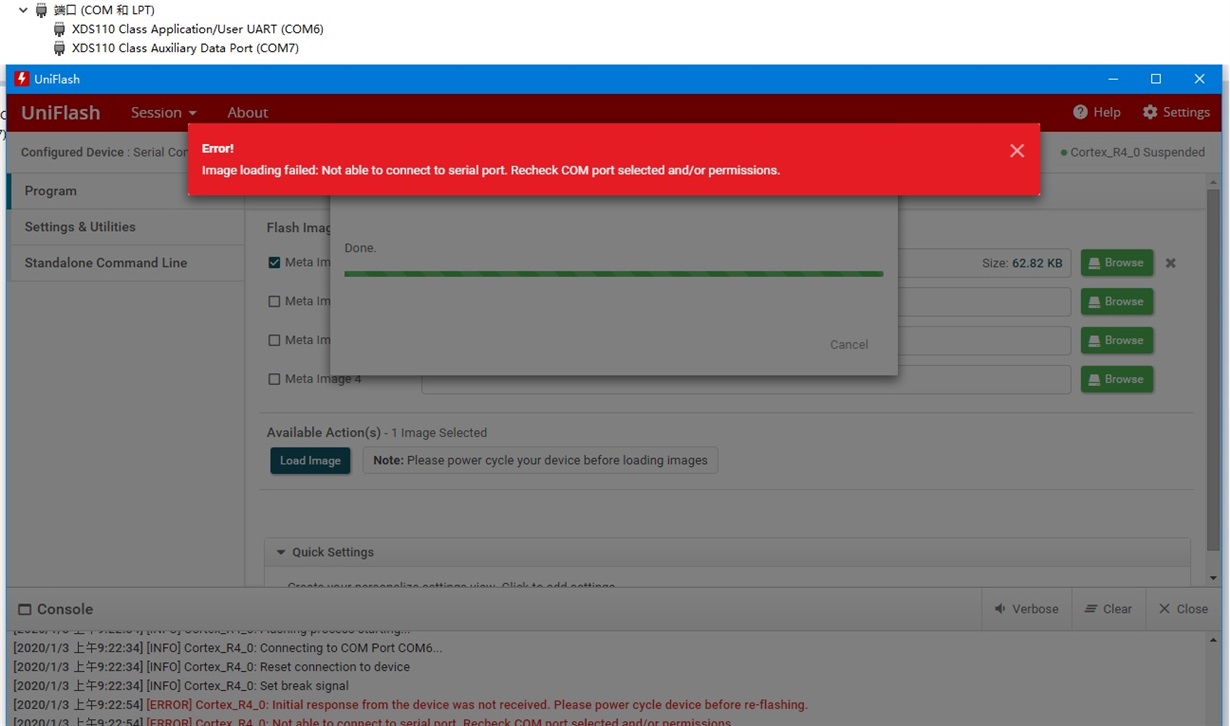Close the Console panel

click(x=1183, y=609)
